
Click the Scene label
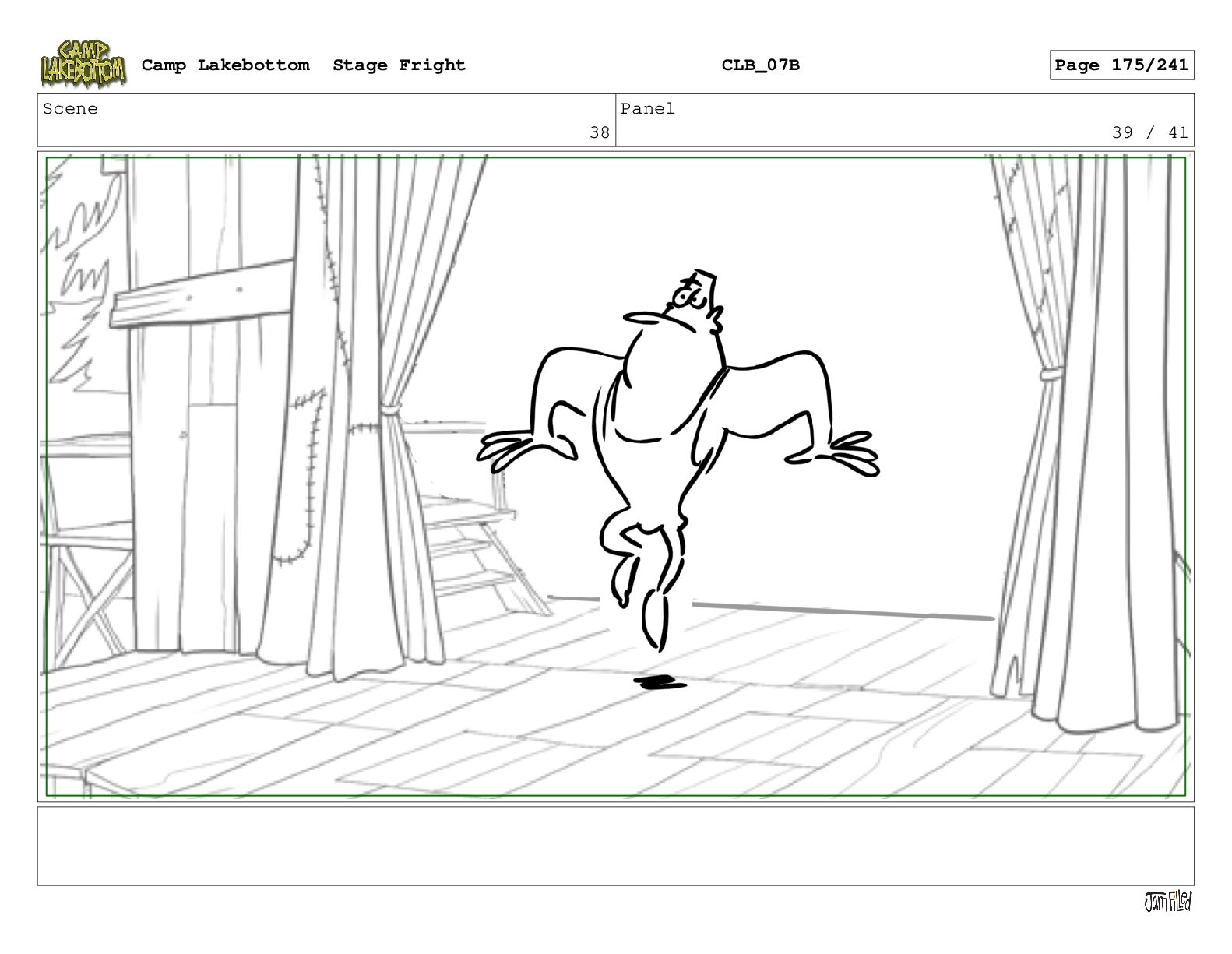pyautogui.click(x=70, y=109)
